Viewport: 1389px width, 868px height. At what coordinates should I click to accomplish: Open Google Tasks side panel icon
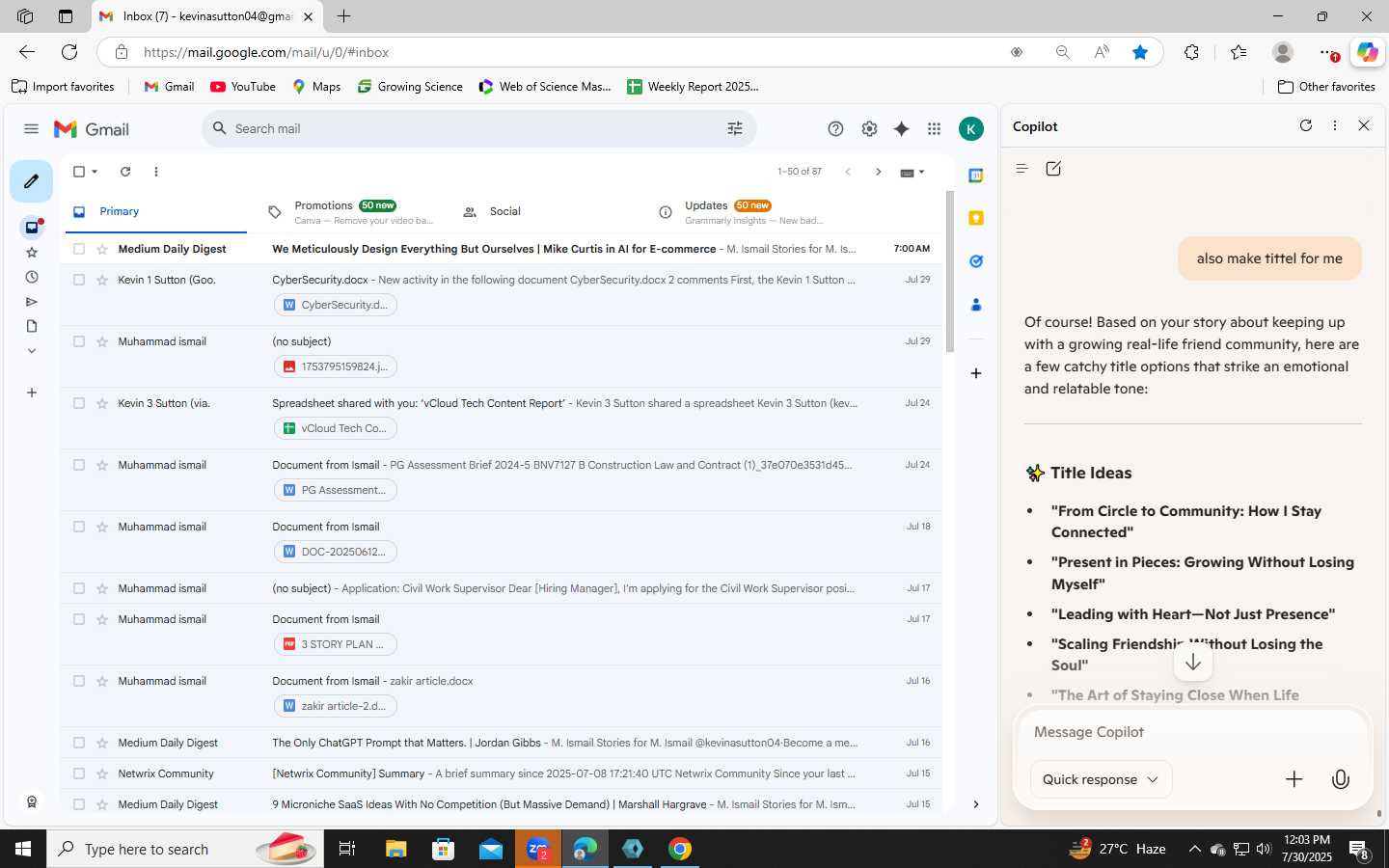tap(976, 261)
